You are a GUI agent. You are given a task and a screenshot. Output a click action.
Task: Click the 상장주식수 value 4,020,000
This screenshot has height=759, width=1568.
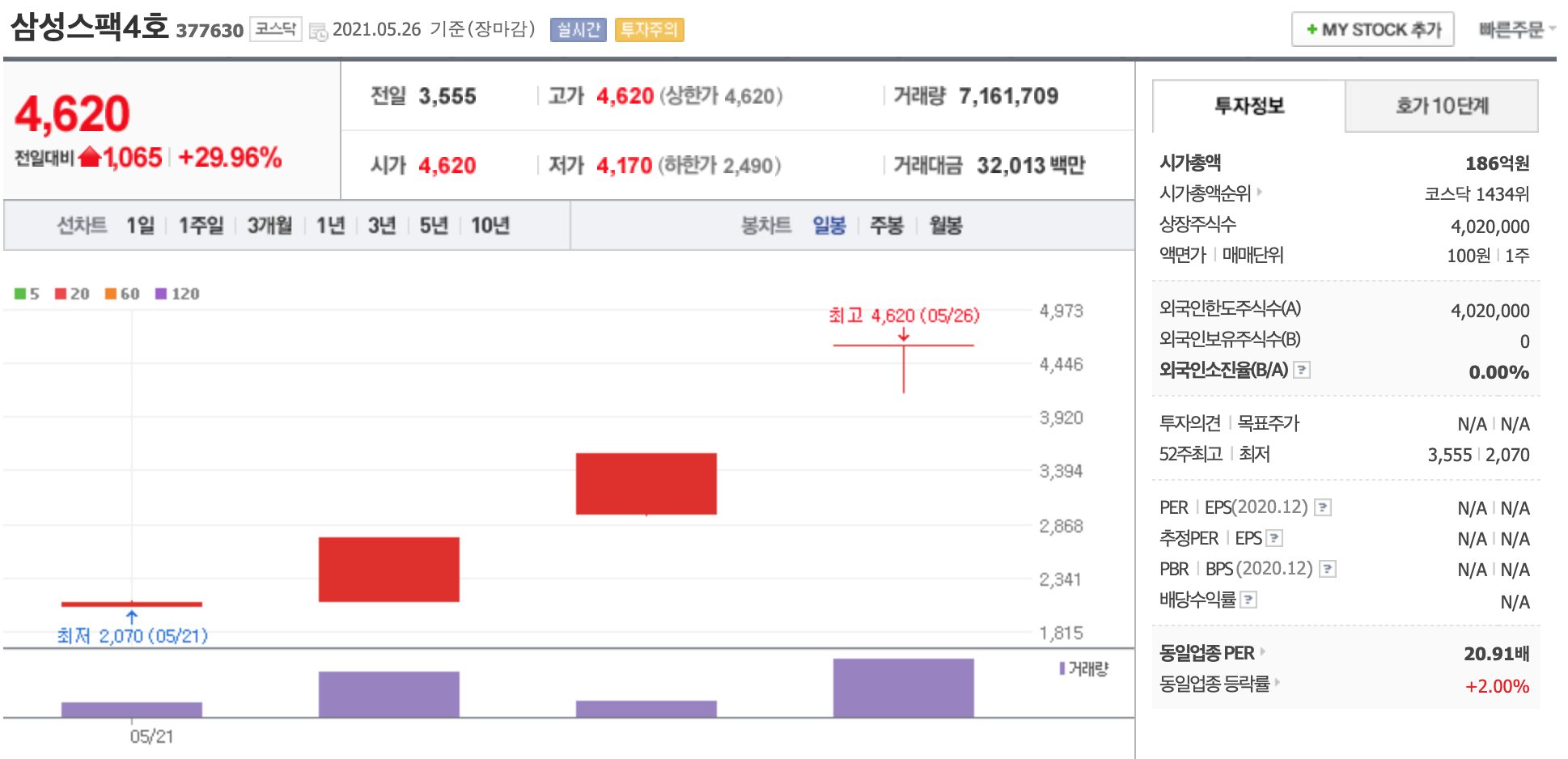pyautogui.click(x=1490, y=227)
